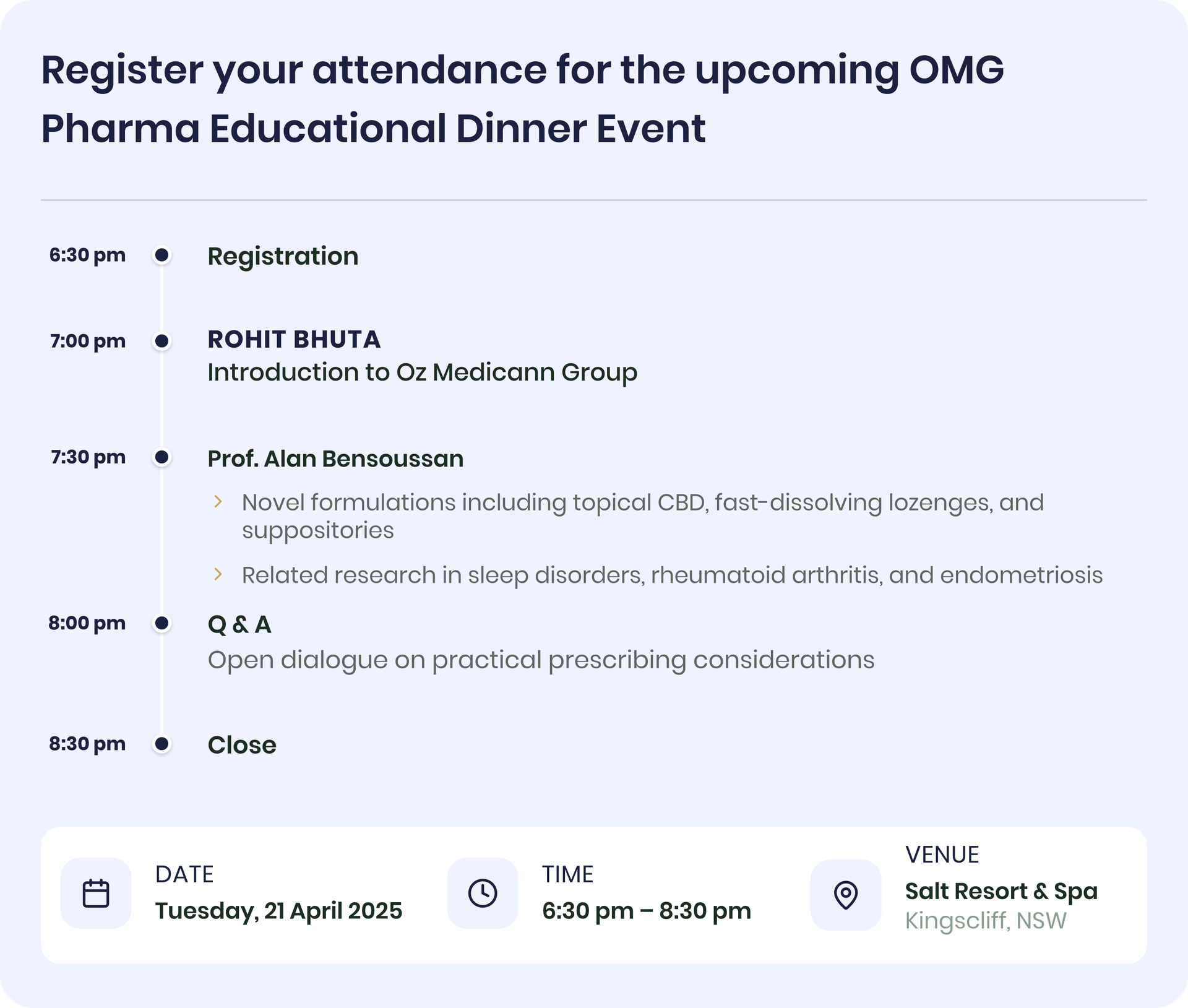Viewport: 1188px width, 1008px height.
Task: Click the calendar date icon
Action: (96, 894)
